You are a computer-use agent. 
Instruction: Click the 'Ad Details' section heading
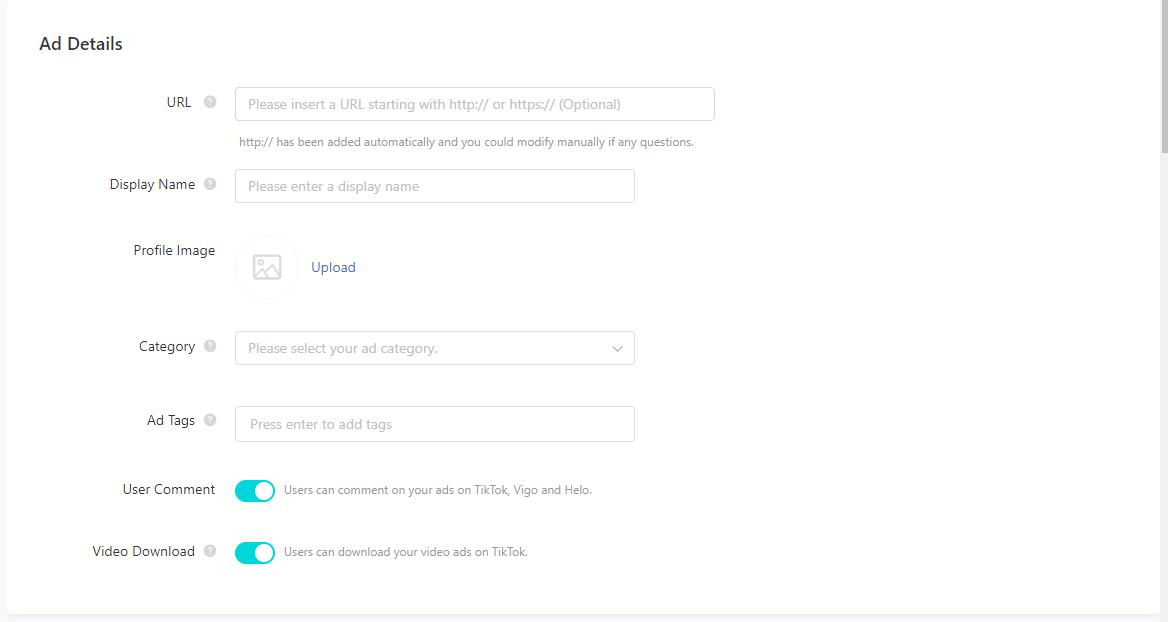coord(80,44)
